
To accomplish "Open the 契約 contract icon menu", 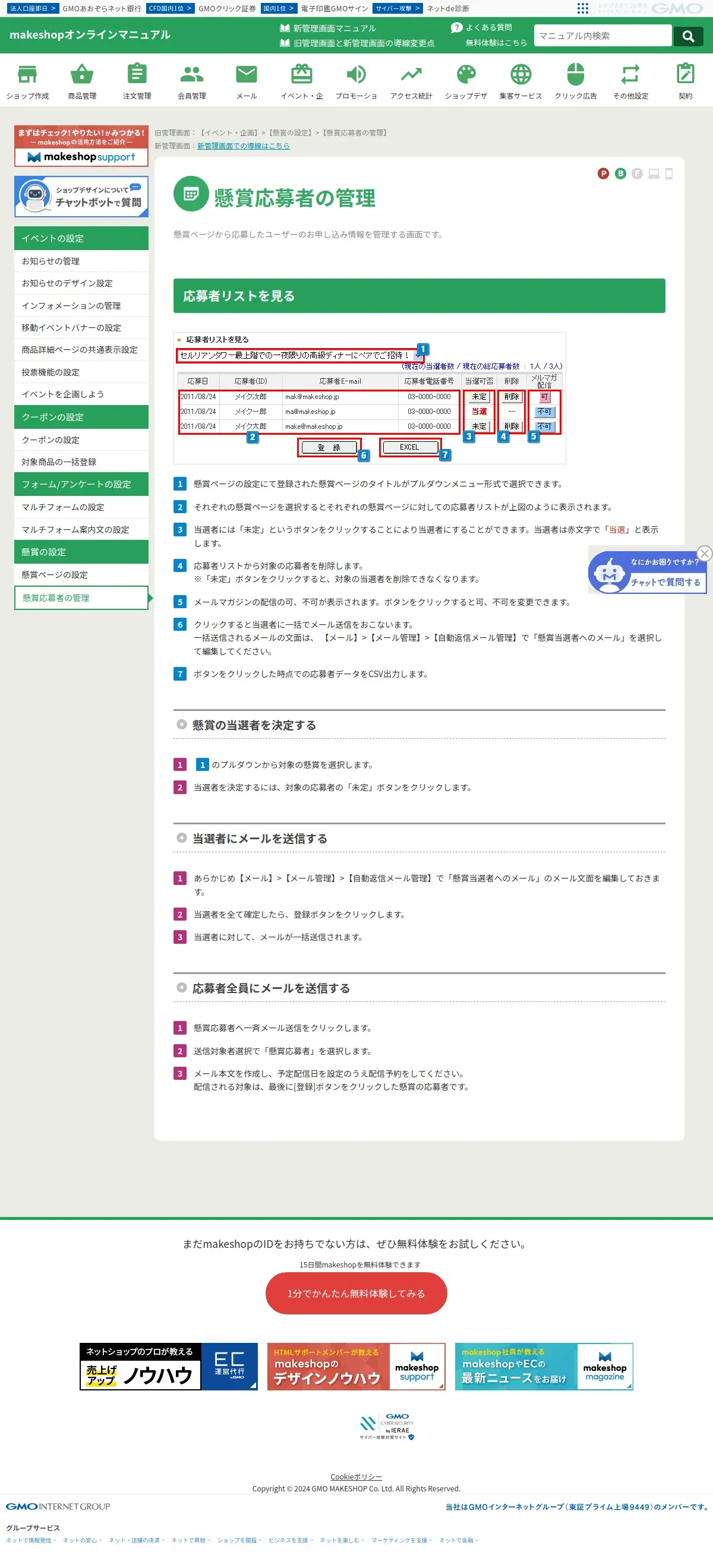I will [x=686, y=81].
